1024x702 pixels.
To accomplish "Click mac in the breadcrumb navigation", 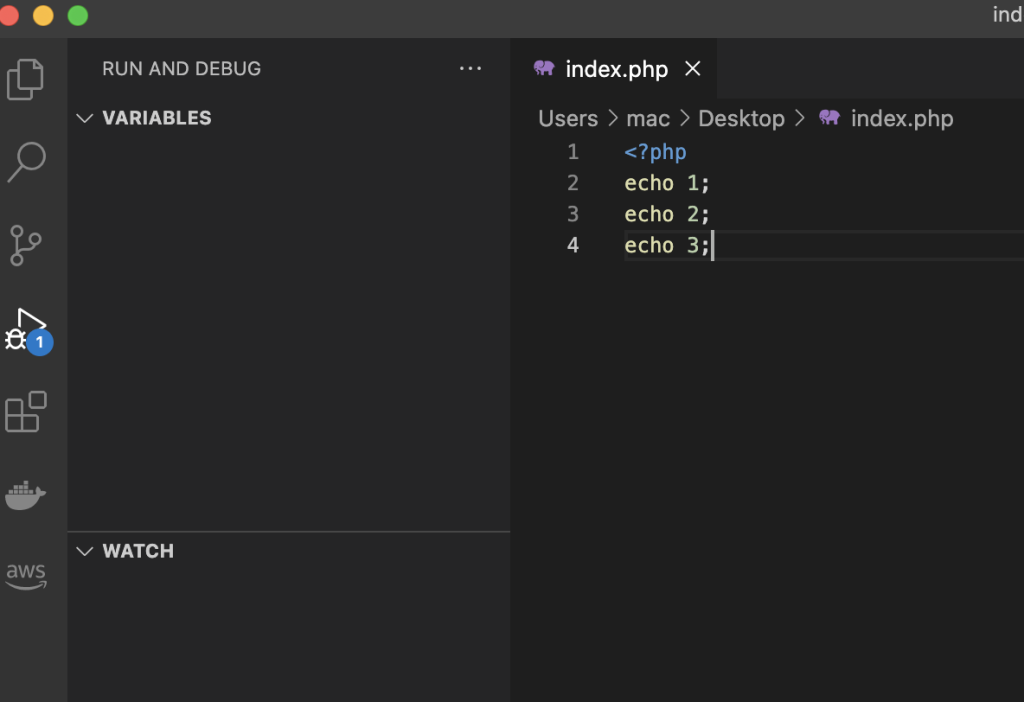I will tap(648, 118).
